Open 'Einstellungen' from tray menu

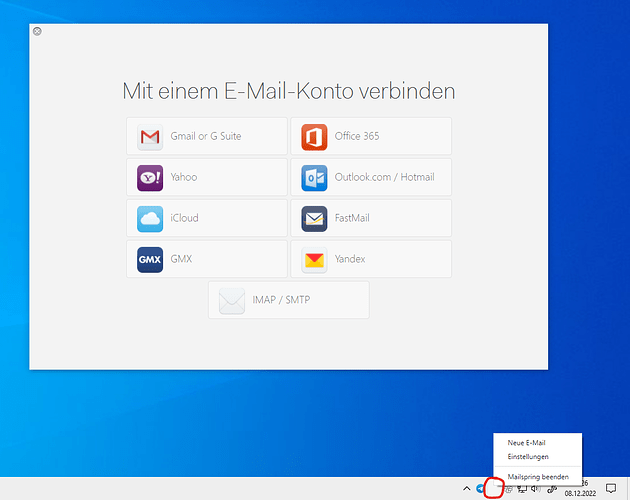(x=537, y=457)
